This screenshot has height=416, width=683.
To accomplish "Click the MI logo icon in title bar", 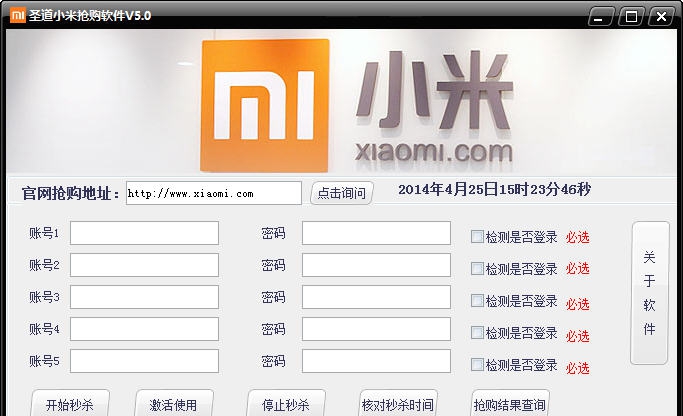I will point(17,16).
